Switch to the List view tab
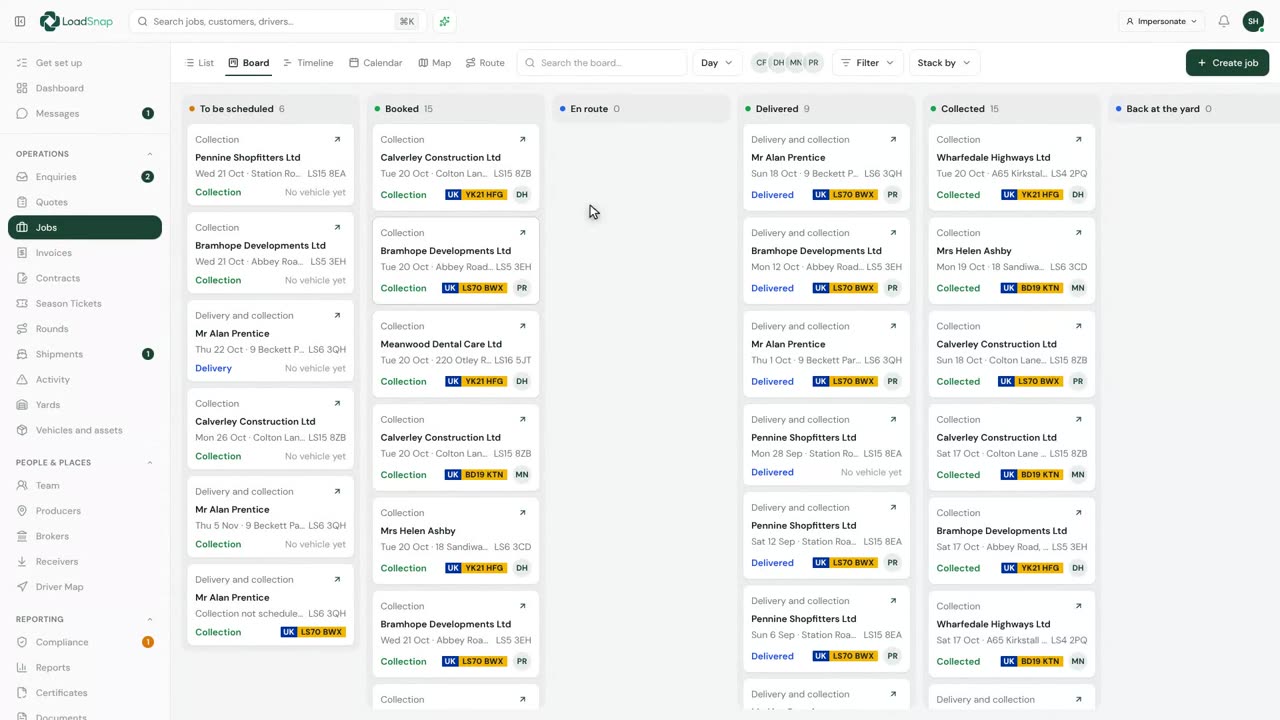1280x720 pixels. 199,62
